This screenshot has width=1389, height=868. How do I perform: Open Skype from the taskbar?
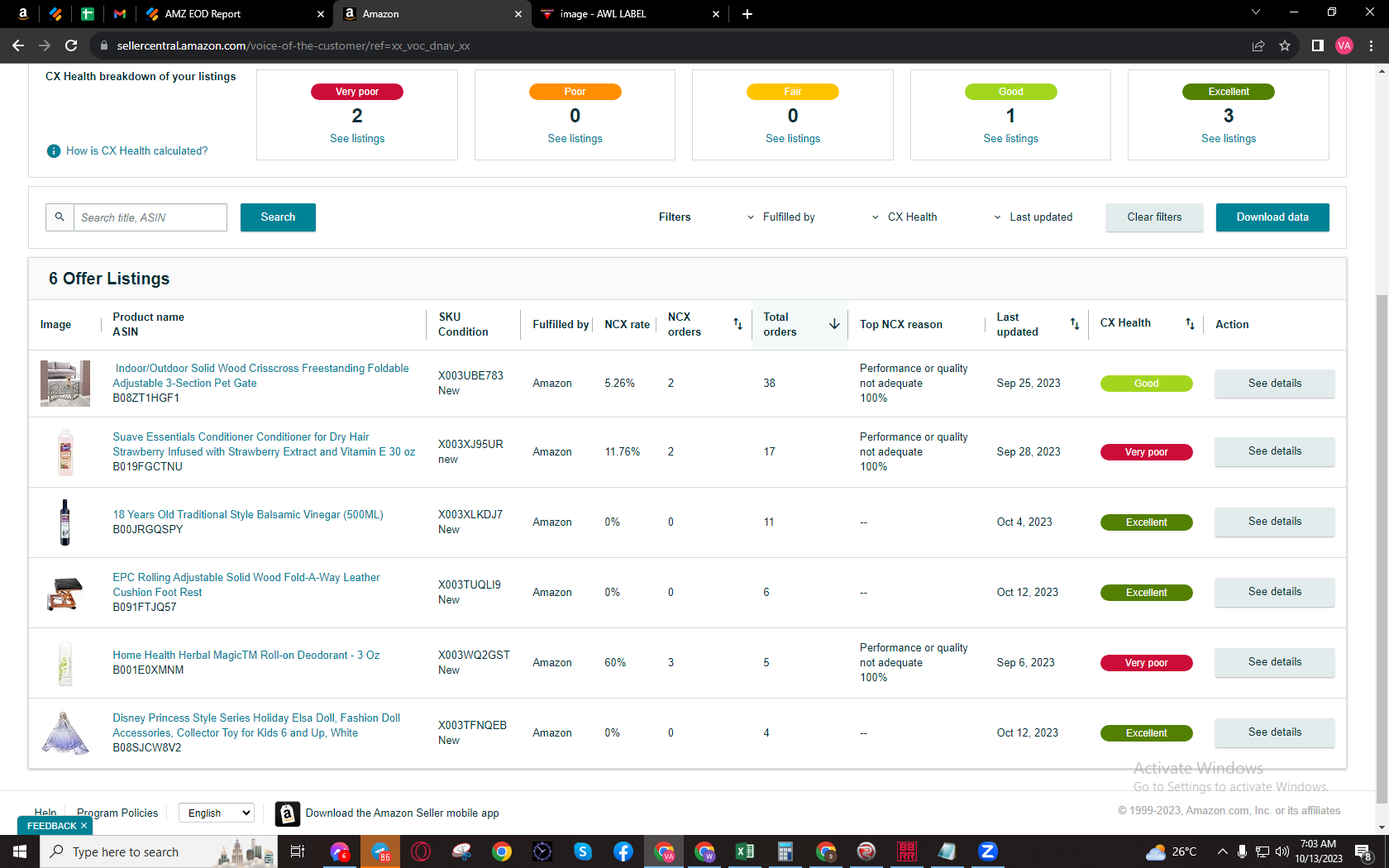pos(583,851)
